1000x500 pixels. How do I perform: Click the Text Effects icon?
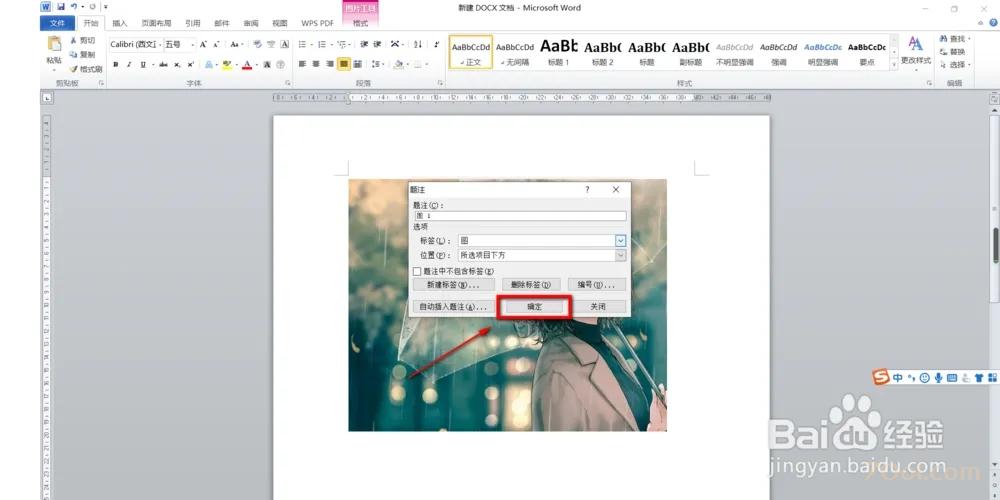coord(209,64)
